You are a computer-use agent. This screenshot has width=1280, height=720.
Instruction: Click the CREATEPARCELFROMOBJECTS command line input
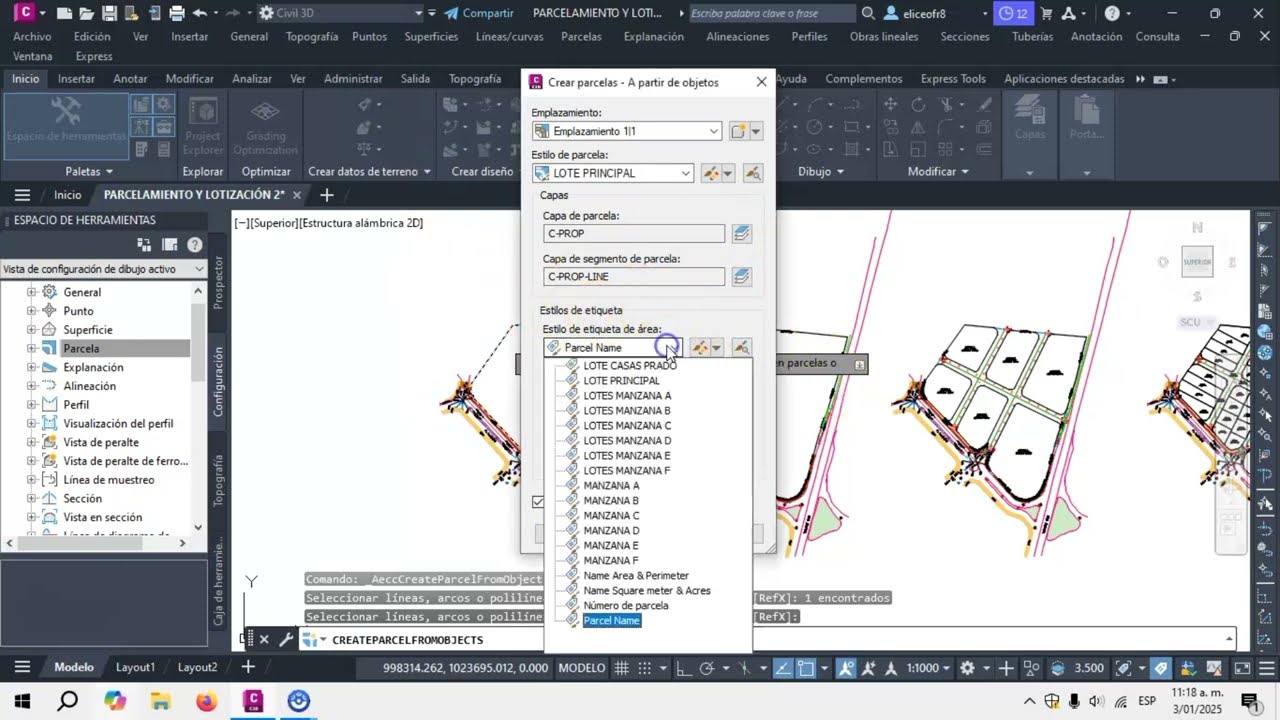(x=770, y=639)
